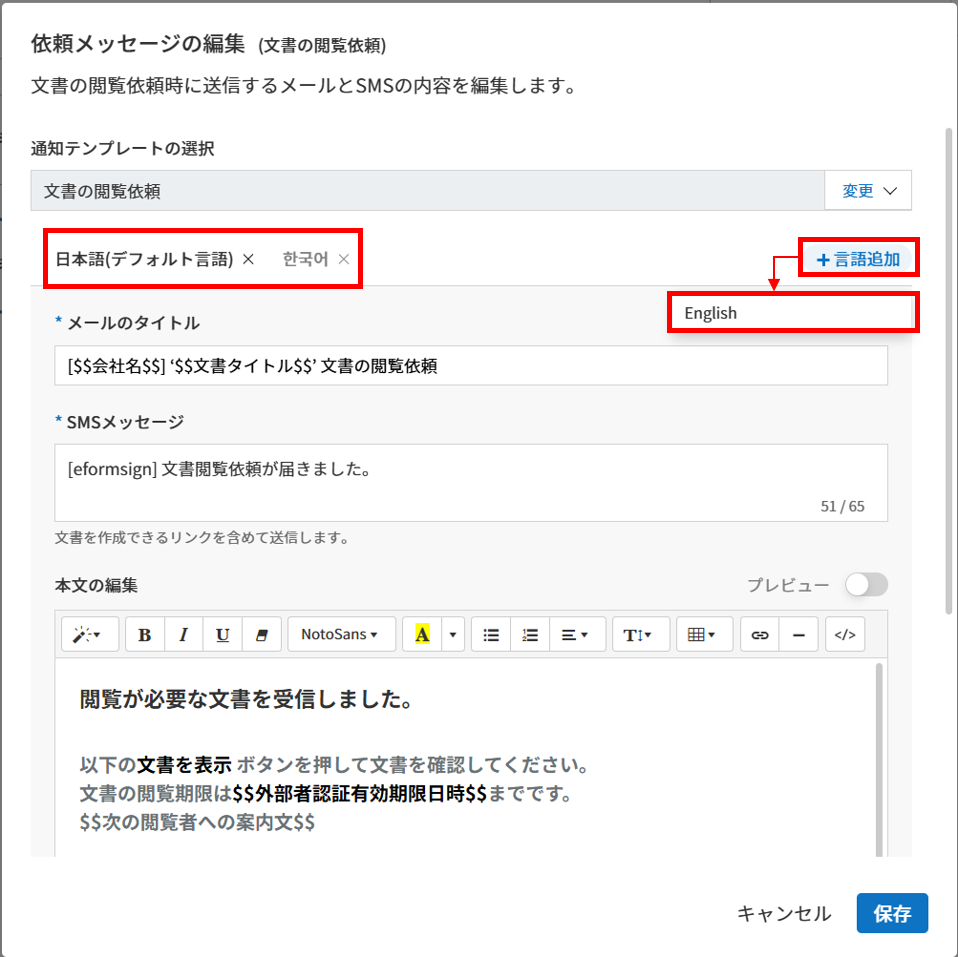Switch to the 한국어 language tab
Viewport: 958px width, 957px height.
305,259
